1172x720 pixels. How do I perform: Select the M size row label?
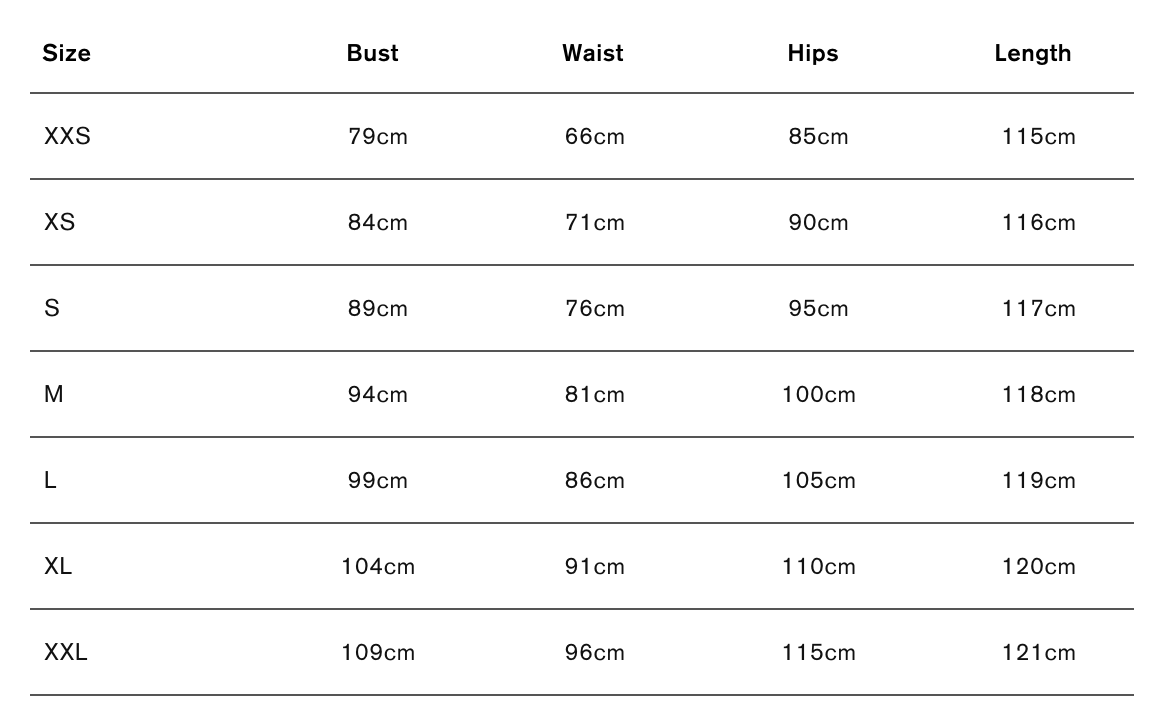click(x=54, y=395)
